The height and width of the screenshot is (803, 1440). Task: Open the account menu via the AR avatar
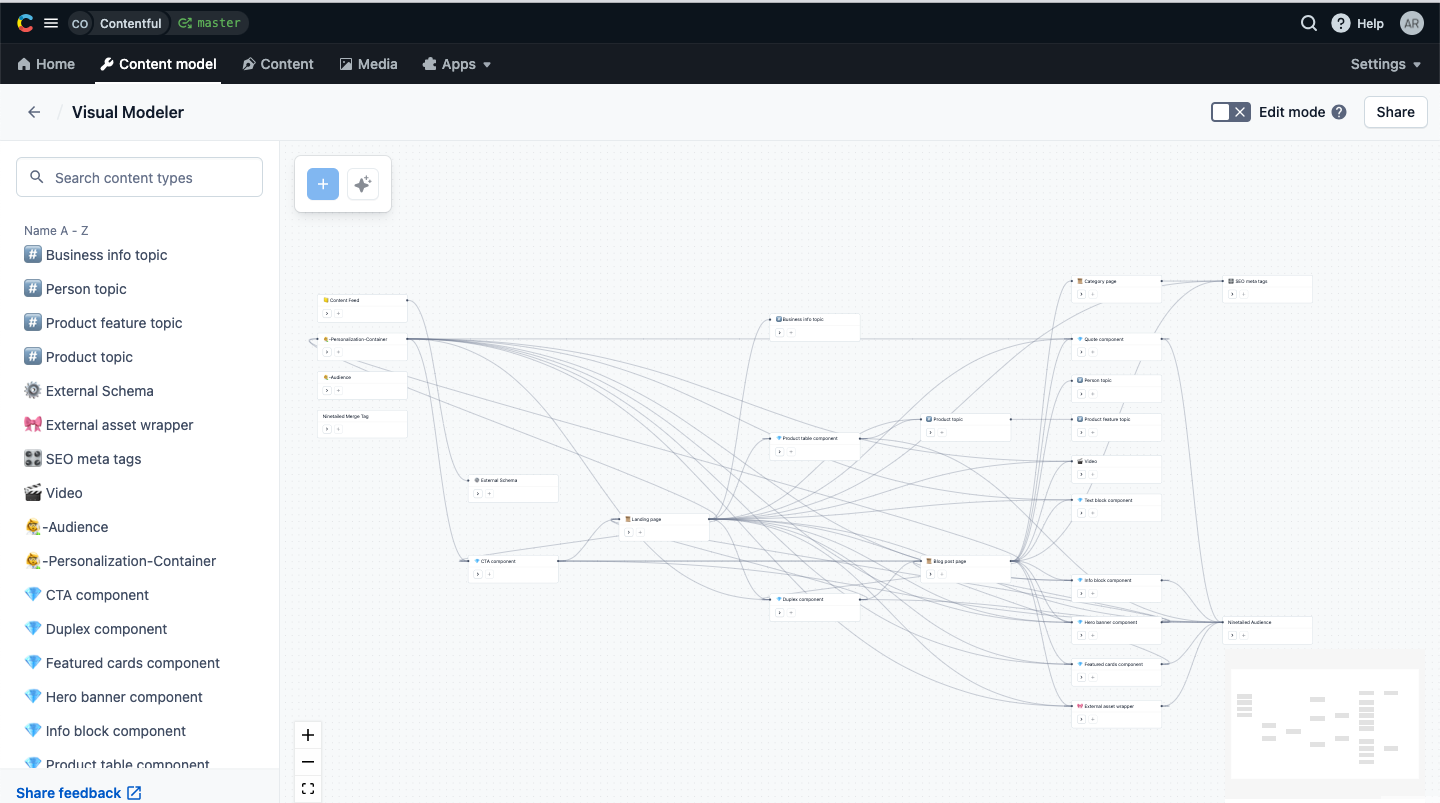1411,22
